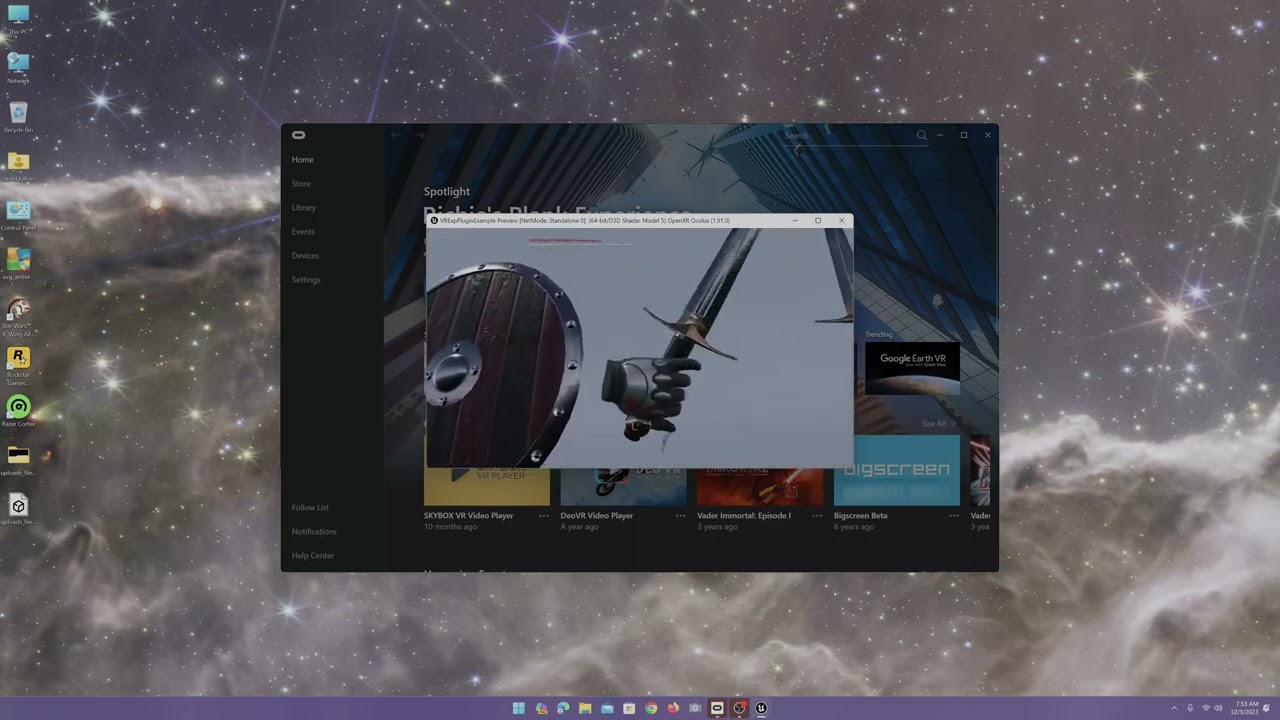Open Devices in the Oculus sidebar

tap(305, 256)
